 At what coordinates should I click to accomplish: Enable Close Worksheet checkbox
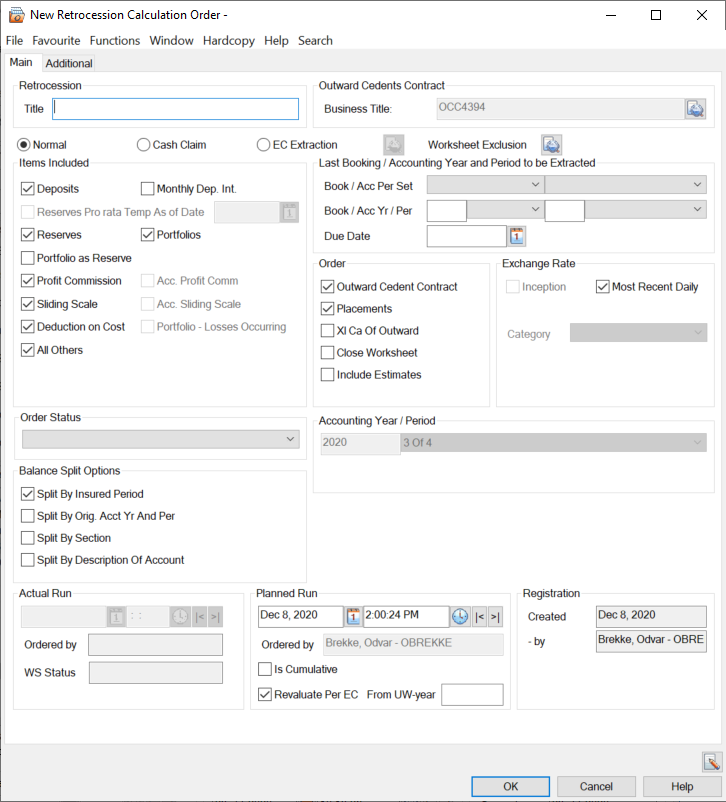point(327,353)
